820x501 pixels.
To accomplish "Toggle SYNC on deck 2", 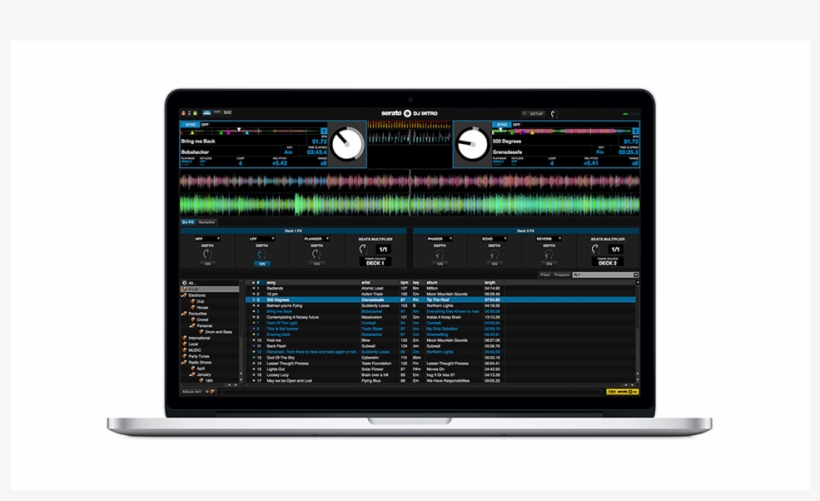I will coord(502,124).
